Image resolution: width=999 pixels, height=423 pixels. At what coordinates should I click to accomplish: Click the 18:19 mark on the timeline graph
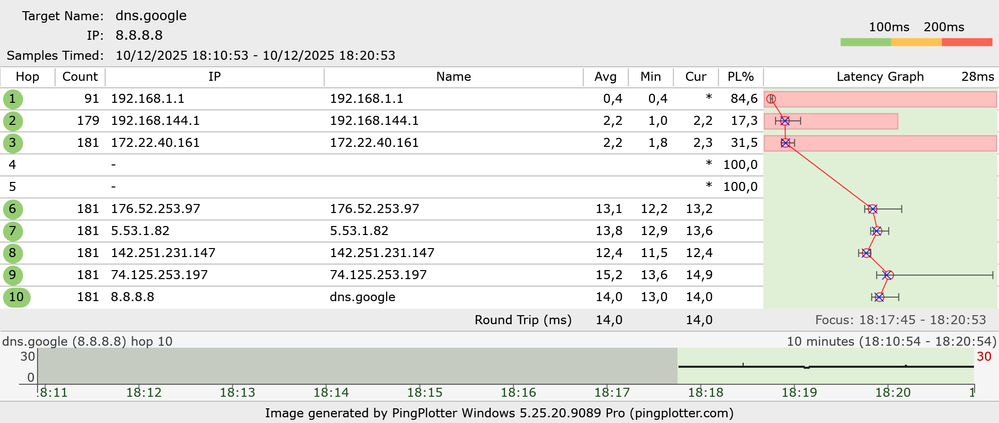[802, 393]
